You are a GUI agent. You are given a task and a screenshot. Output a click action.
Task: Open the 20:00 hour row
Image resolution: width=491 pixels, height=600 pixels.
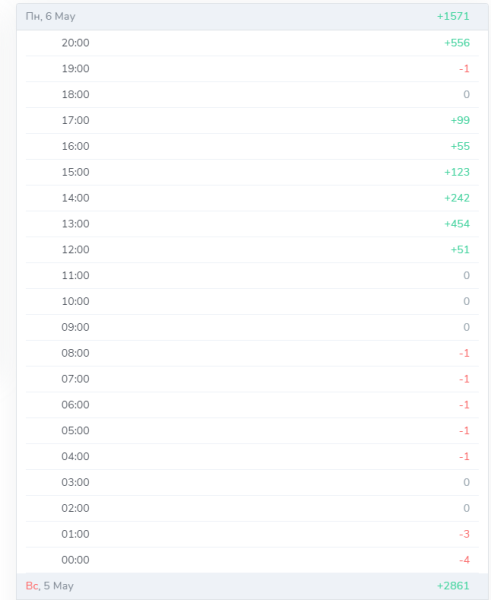click(252, 43)
